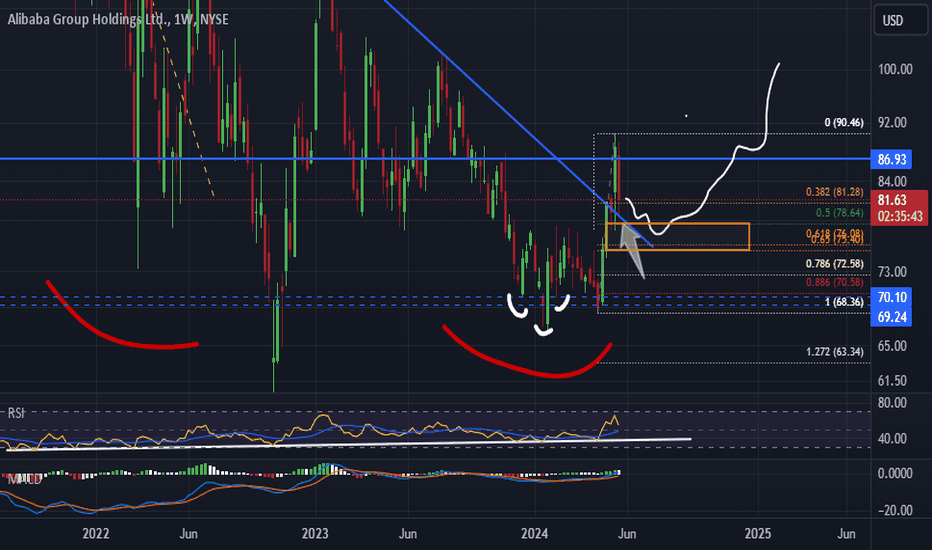Screen dimensions: 932x550
Task: Select the Fibonacci 0.886 (70.58) level label
Action: point(835,282)
